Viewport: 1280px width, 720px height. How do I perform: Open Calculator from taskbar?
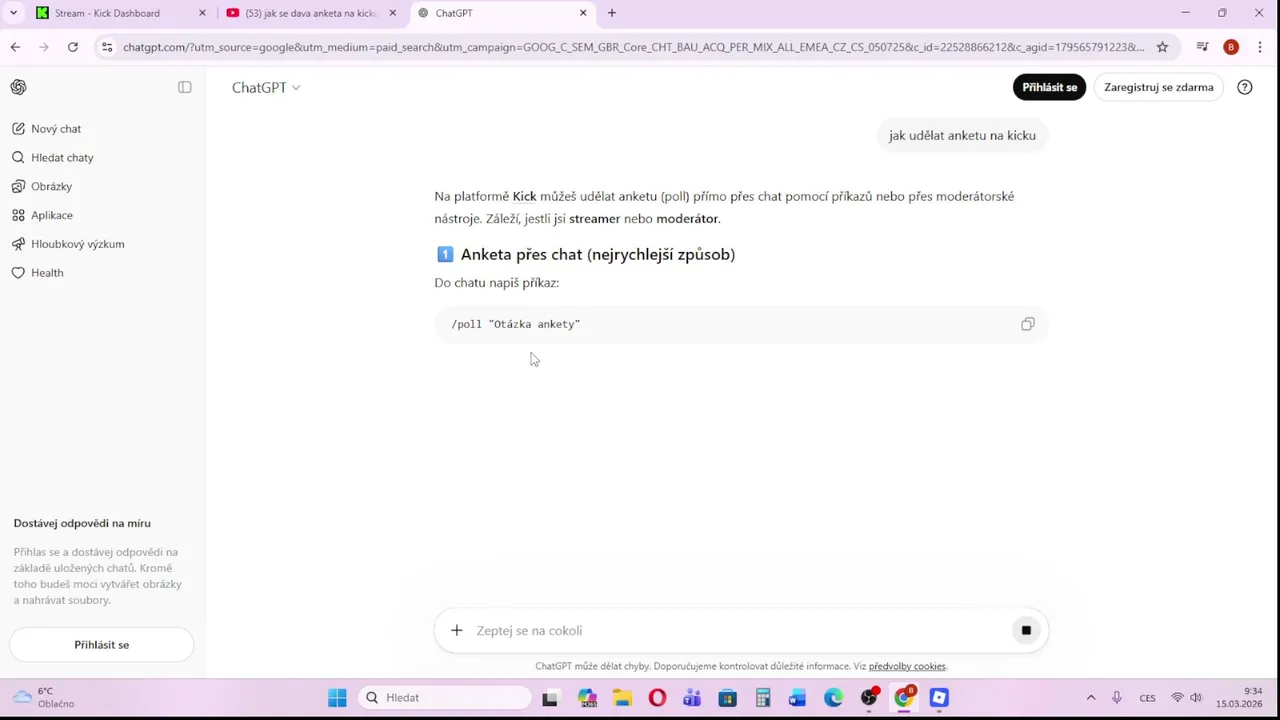pyautogui.click(x=763, y=698)
